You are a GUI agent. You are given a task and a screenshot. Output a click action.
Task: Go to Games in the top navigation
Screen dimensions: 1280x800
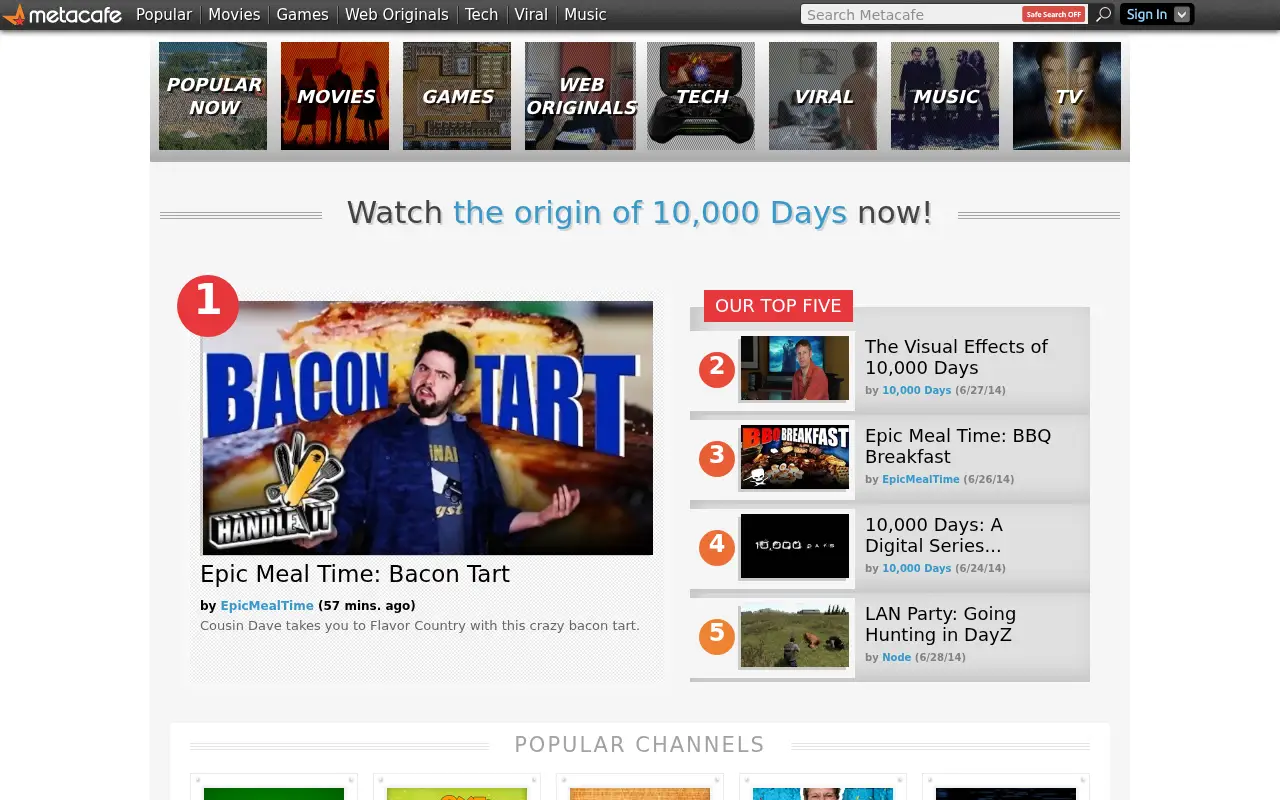(x=302, y=14)
